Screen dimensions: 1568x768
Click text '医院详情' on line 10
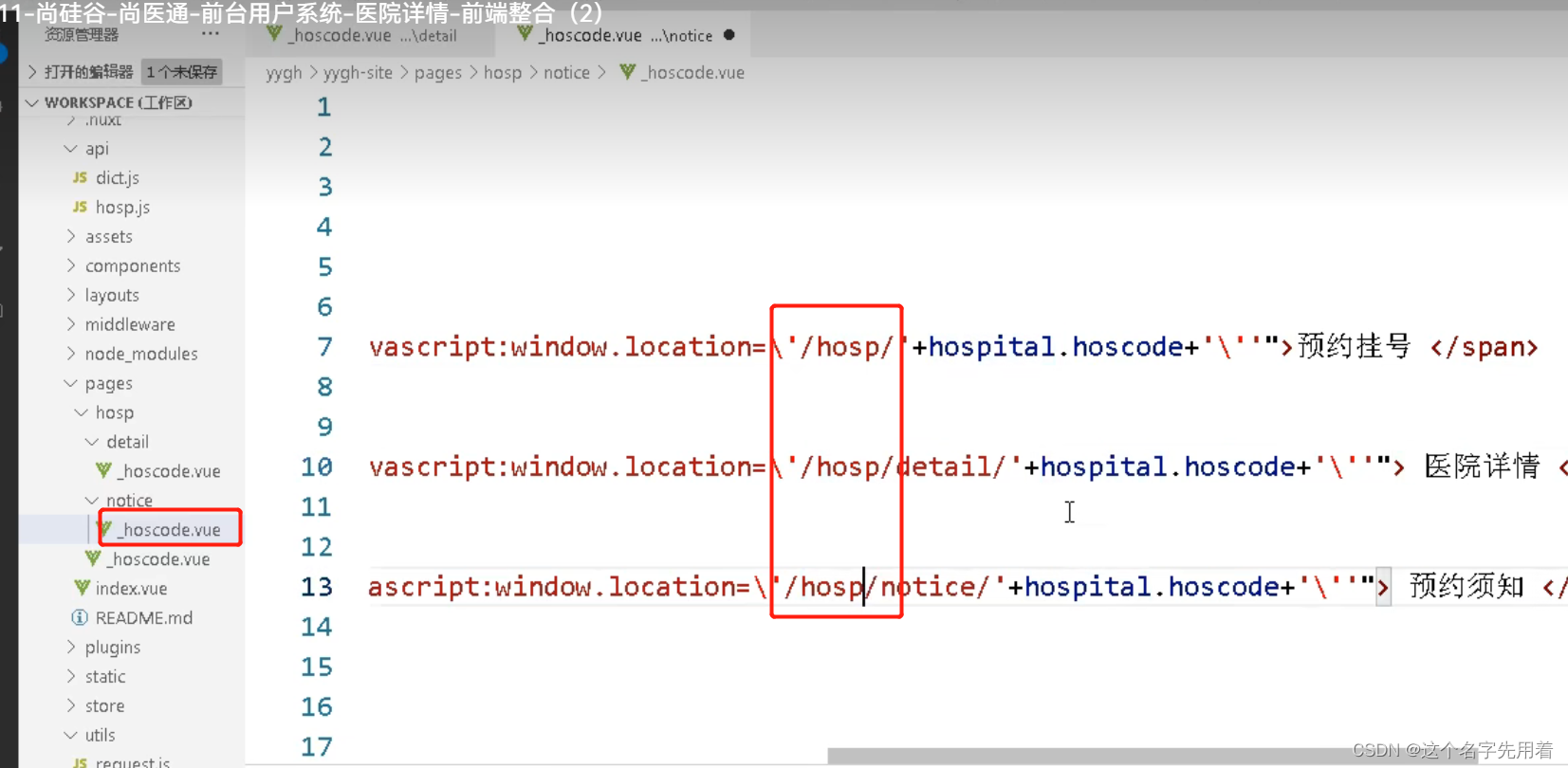[1482, 466]
